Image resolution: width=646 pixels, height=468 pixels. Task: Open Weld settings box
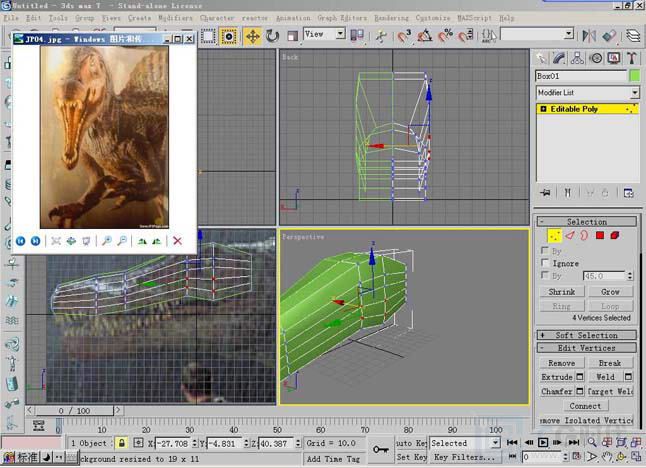[x=628, y=377]
